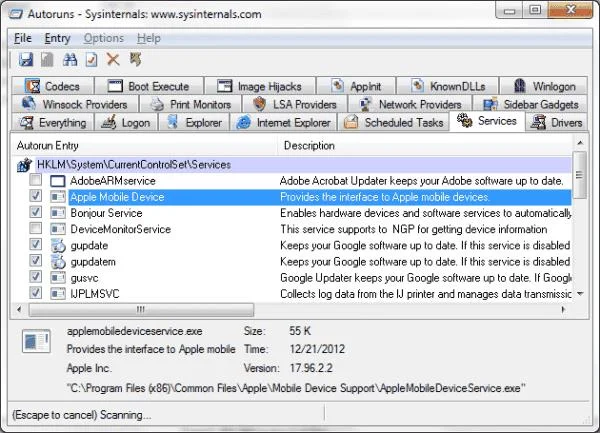Screen dimensions: 600x433
Task: Select the AdobeARMservice row
Action: pos(293,181)
